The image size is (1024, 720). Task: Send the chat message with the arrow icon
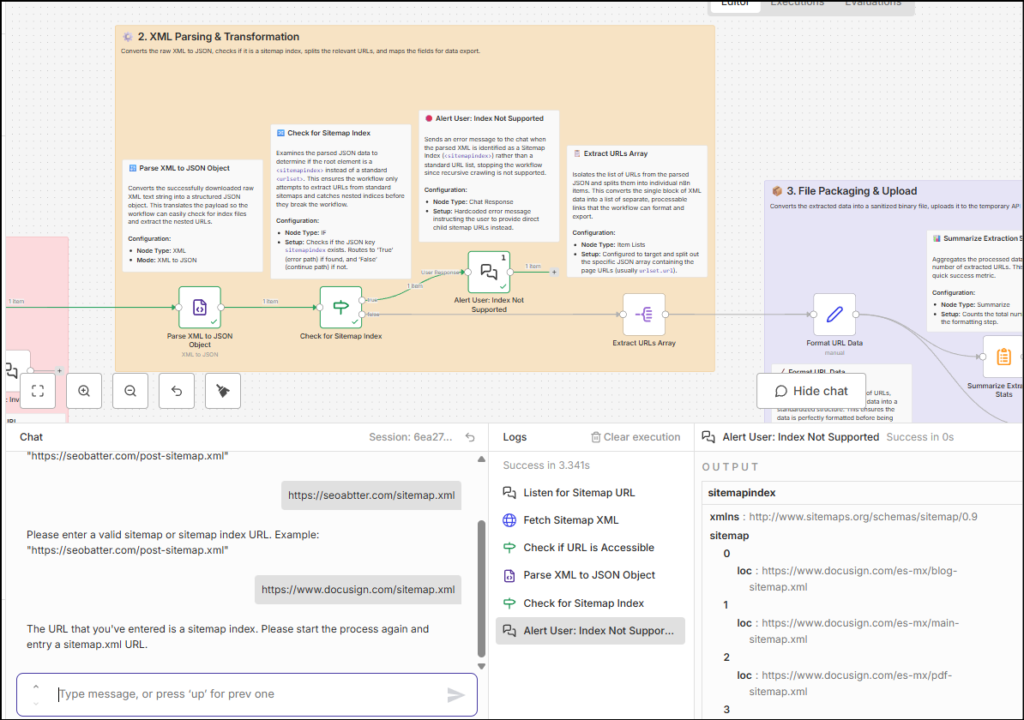pos(455,695)
